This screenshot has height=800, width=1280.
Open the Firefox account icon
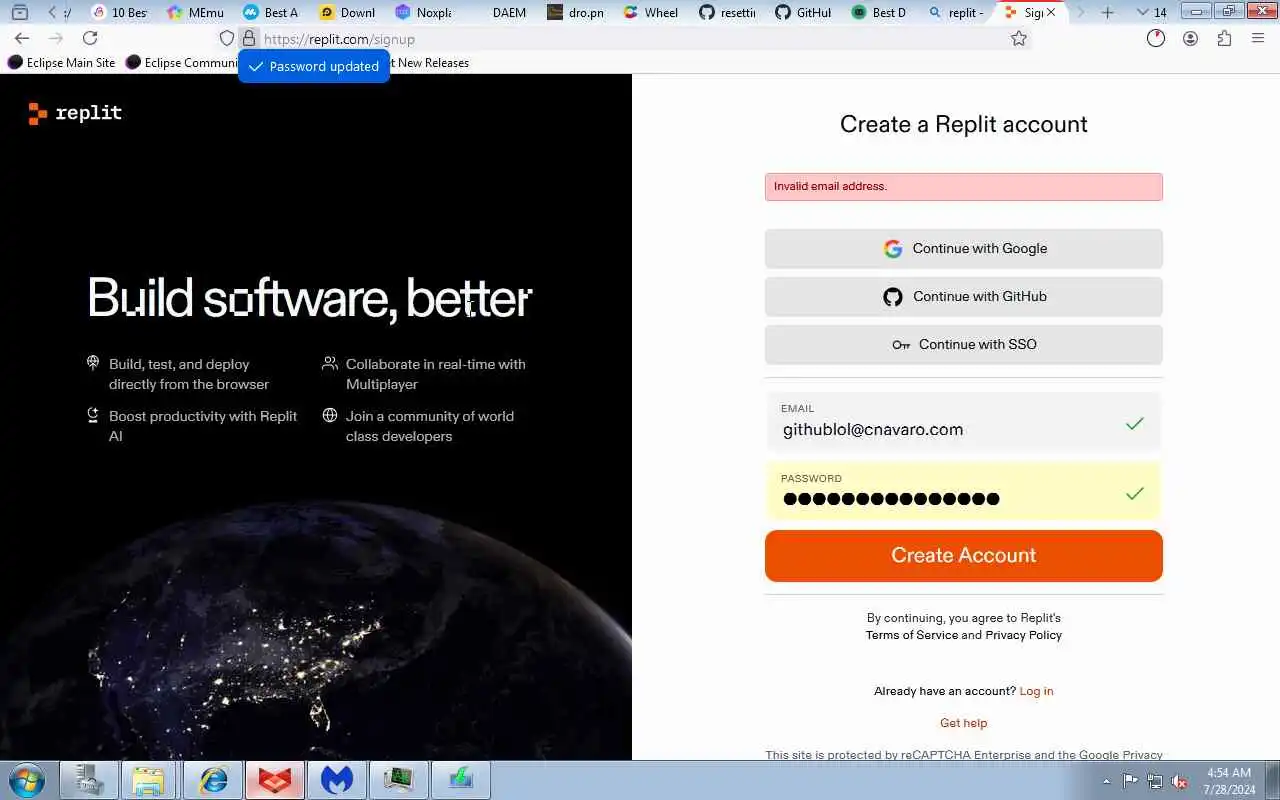[x=1190, y=38]
